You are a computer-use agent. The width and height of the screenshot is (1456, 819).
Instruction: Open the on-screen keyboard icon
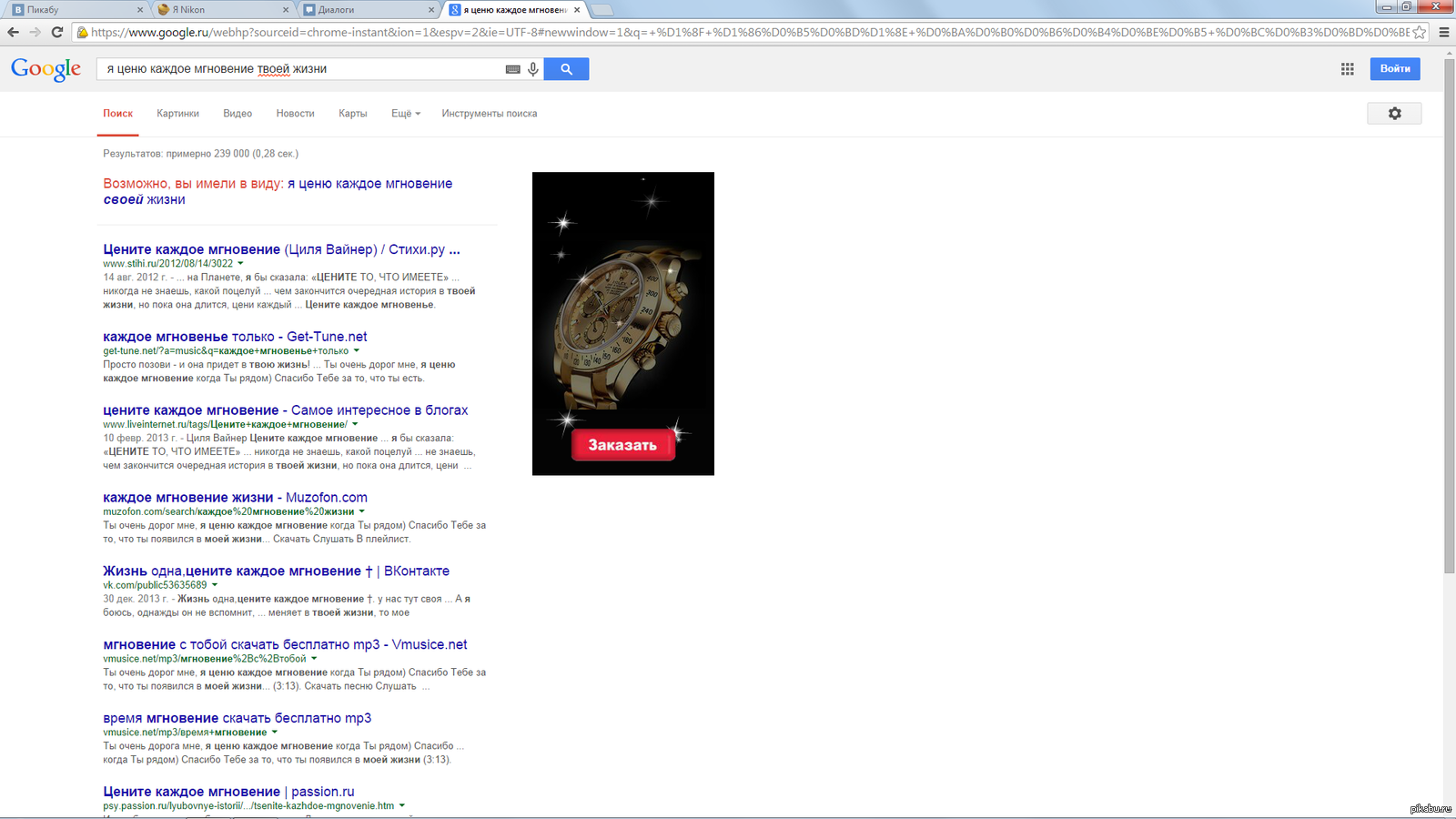[512, 69]
